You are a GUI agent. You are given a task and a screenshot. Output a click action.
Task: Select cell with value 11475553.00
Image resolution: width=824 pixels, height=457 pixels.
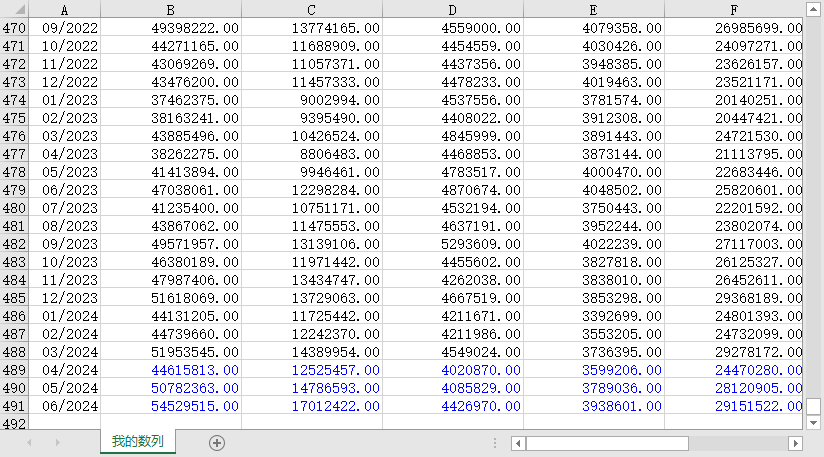[312, 226]
